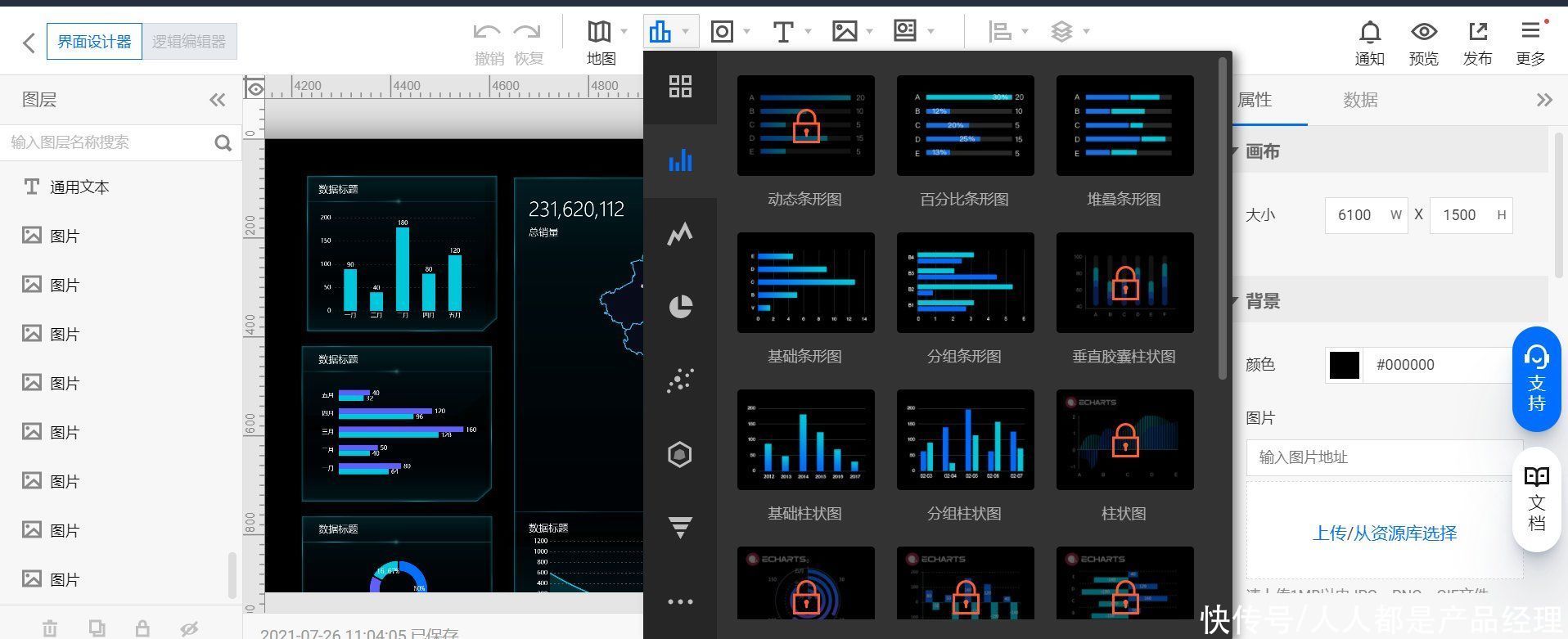
Task: Click the 发布 publish icon
Action: pos(1478,32)
